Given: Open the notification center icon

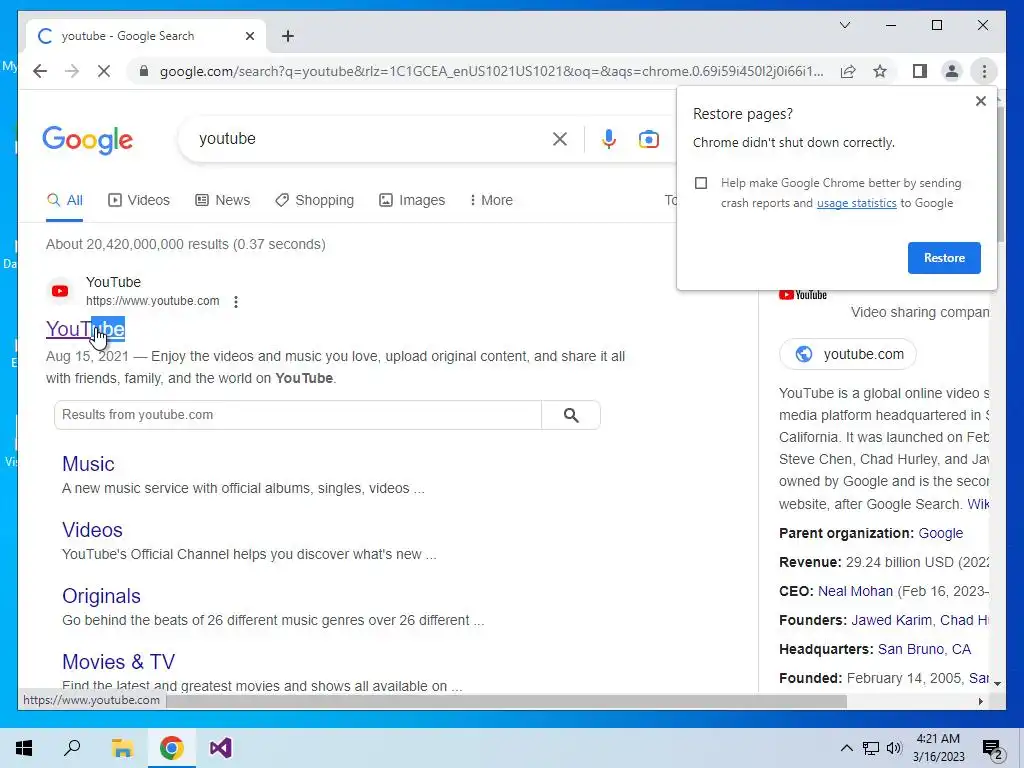Looking at the screenshot, I should (x=993, y=748).
